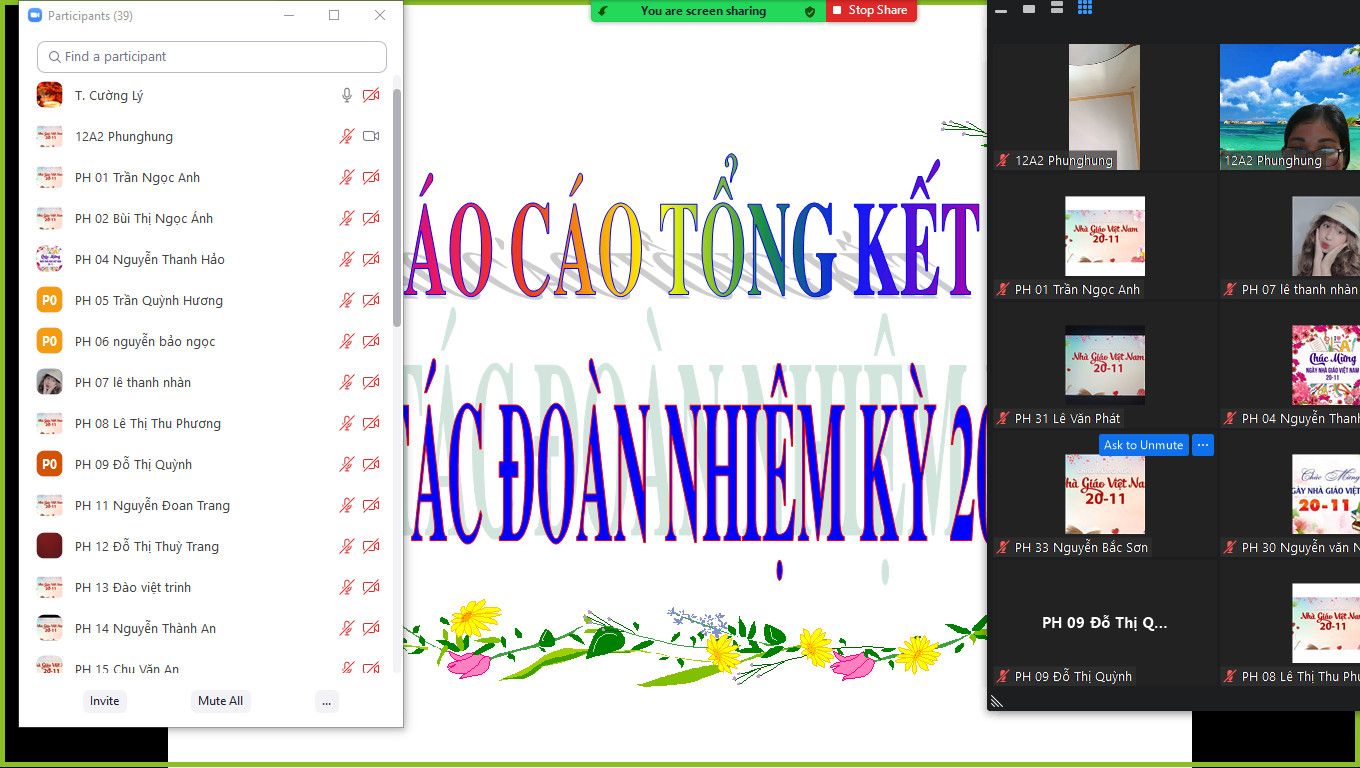Click T. Cường Lý's microphone icon
The height and width of the screenshot is (768, 1360).
(x=347, y=96)
